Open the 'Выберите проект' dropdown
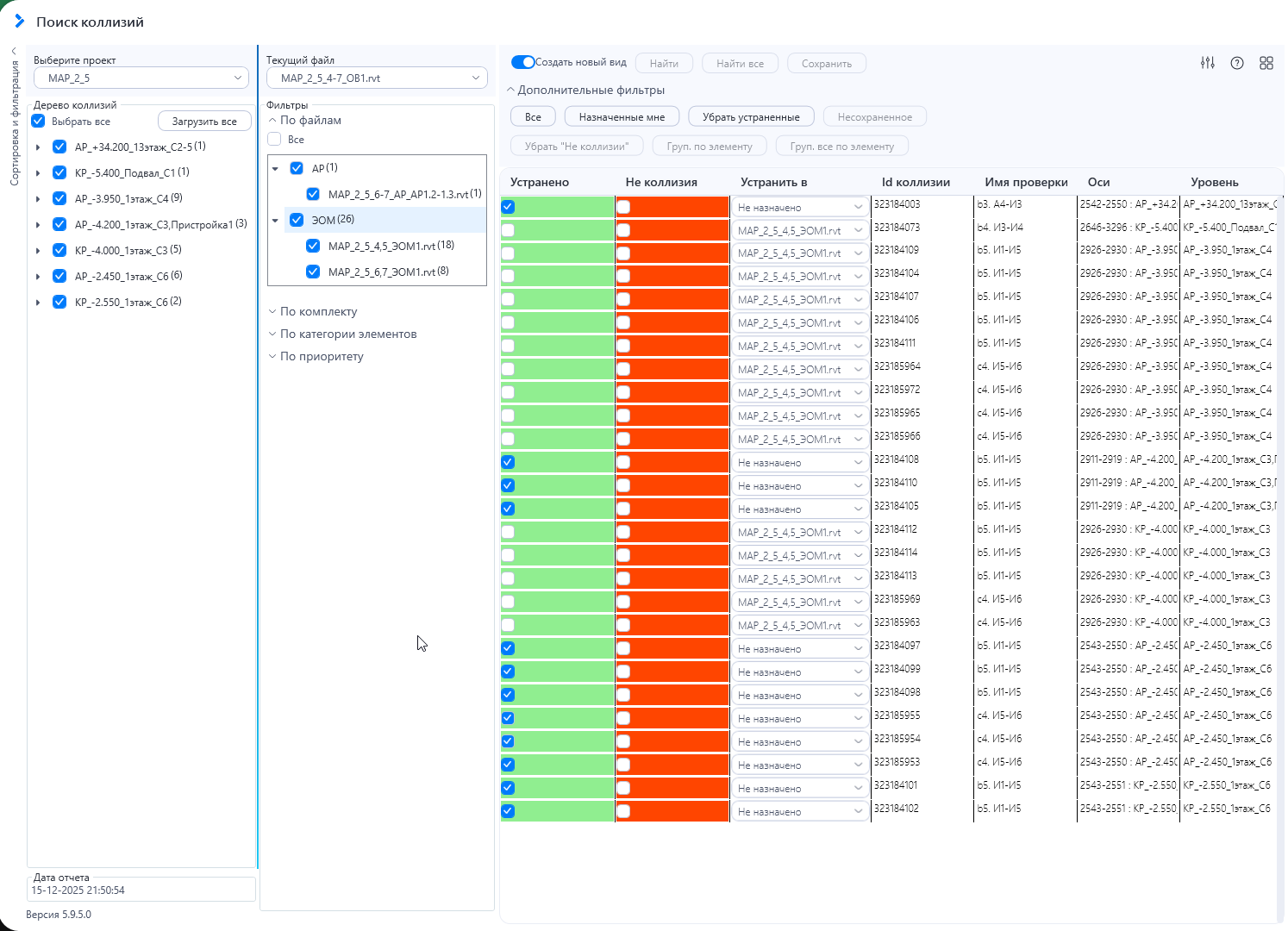This screenshot has width=1288, height=931. (x=141, y=78)
